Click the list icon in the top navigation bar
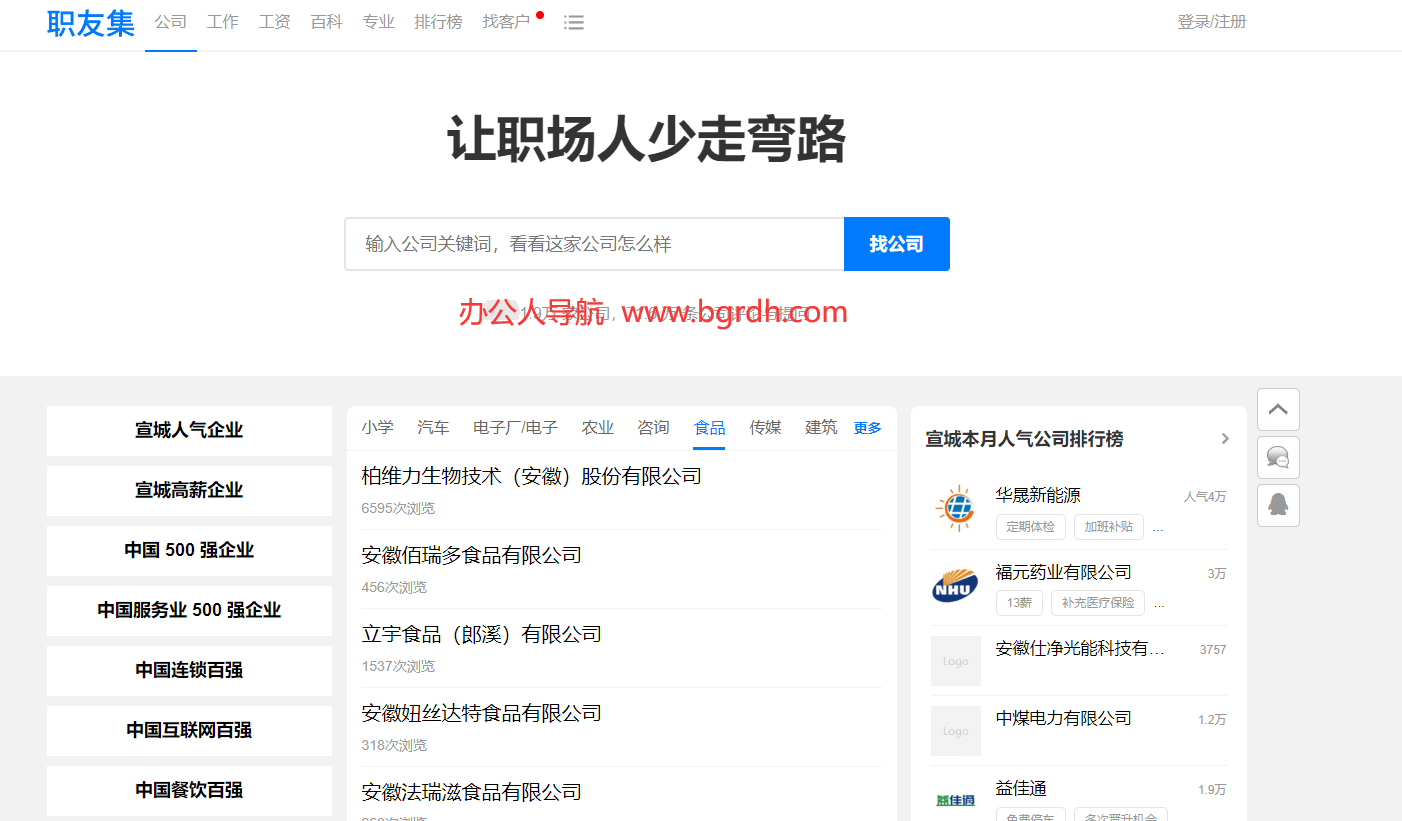The width and height of the screenshot is (1402, 821). 574,22
